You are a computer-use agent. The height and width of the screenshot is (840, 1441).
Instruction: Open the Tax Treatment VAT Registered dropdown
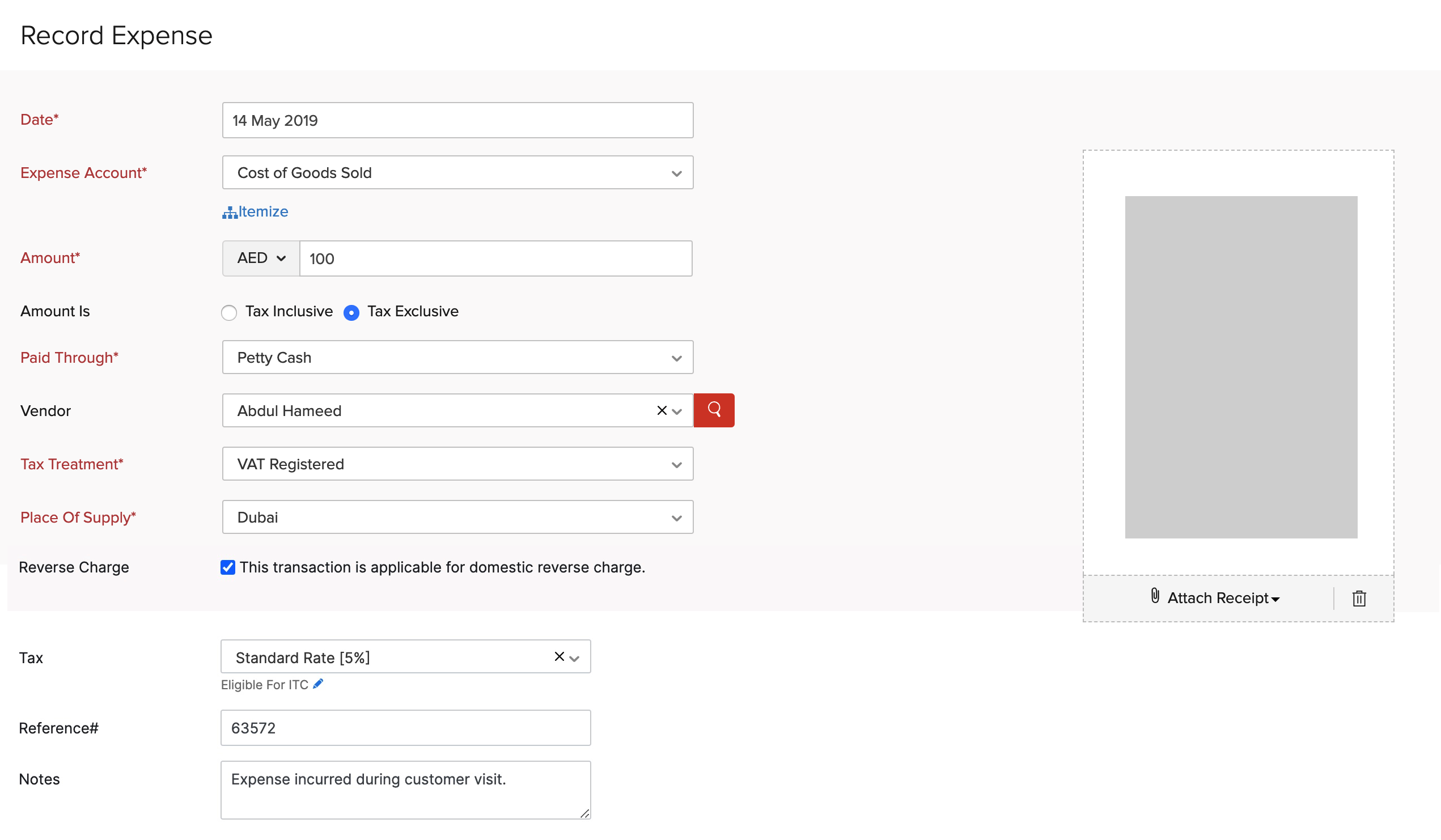tap(457, 464)
